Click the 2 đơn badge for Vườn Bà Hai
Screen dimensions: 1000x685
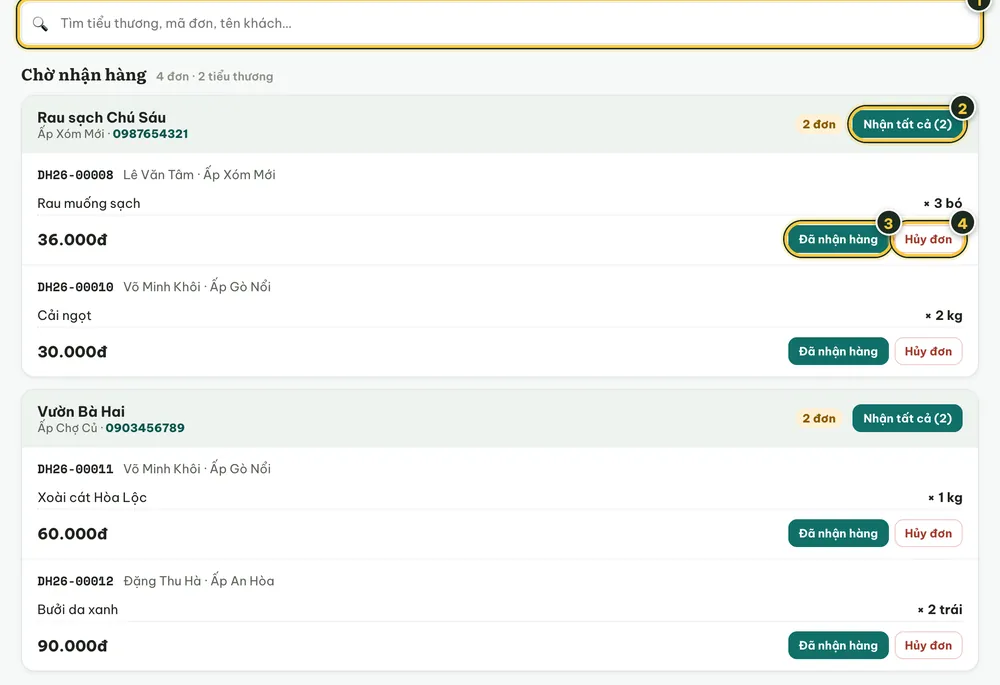click(819, 418)
